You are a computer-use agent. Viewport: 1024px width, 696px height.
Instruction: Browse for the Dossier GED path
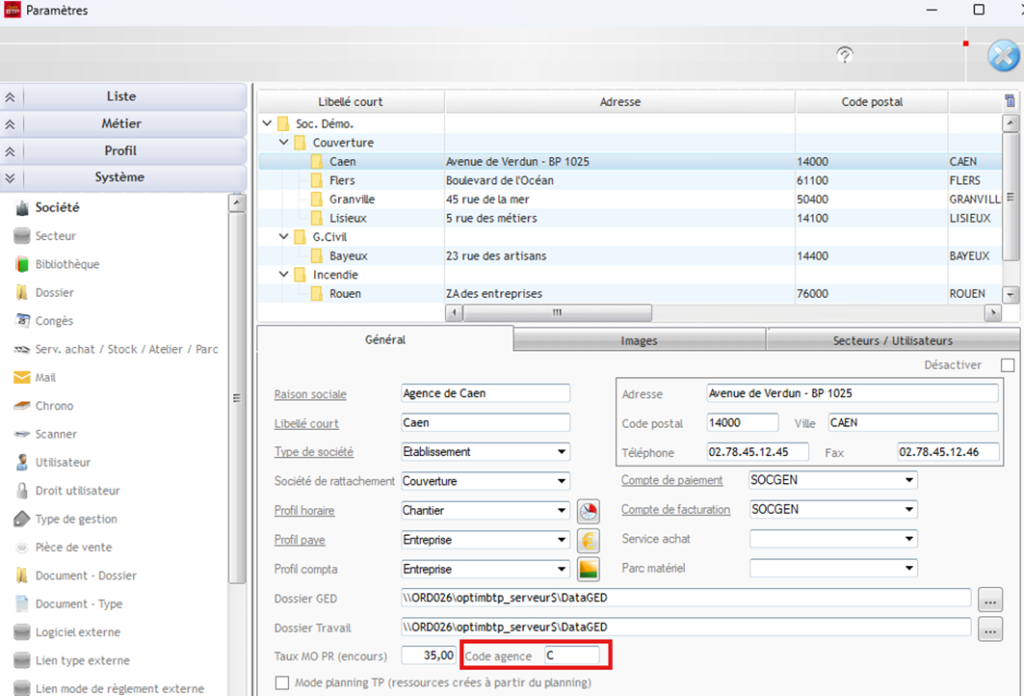tap(990, 600)
